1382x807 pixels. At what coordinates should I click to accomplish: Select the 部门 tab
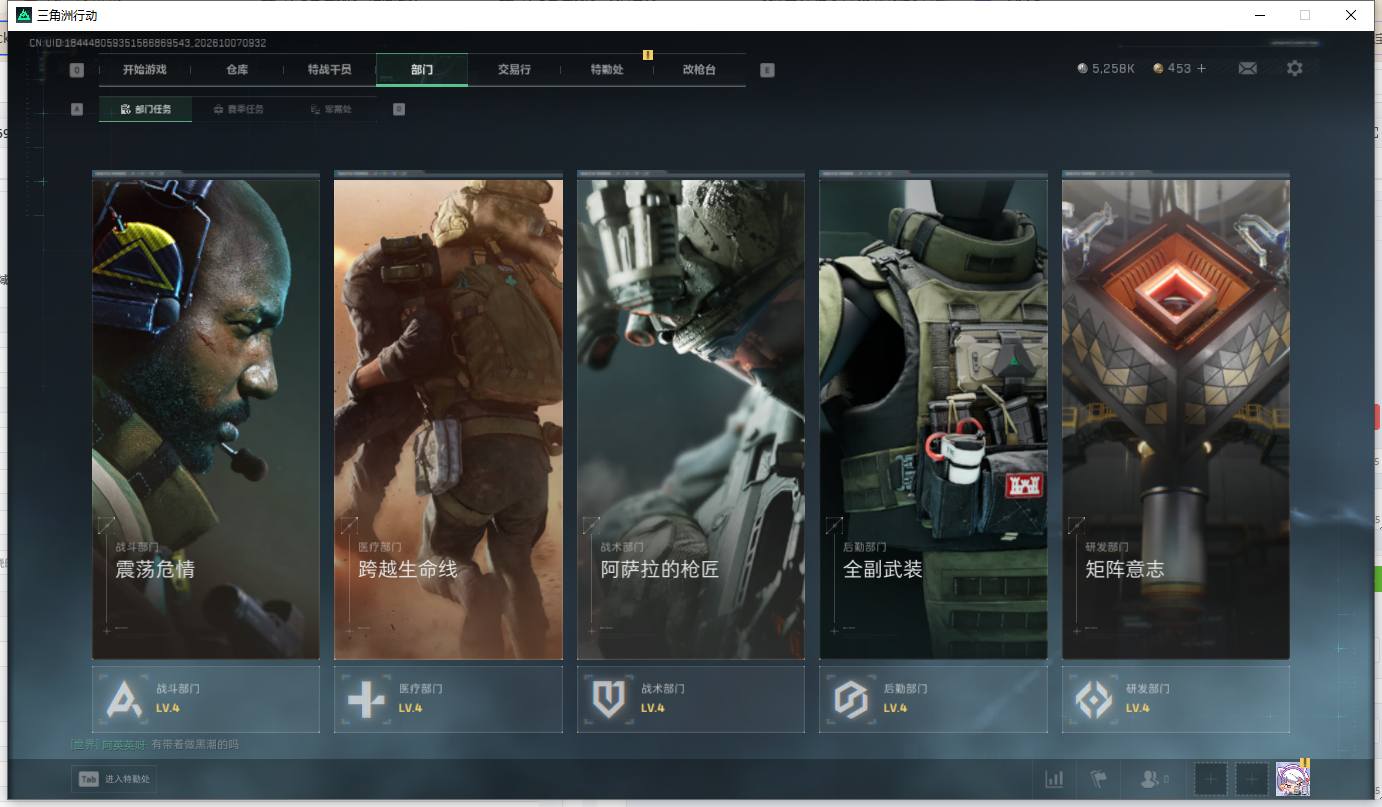click(x=422, y=70)
